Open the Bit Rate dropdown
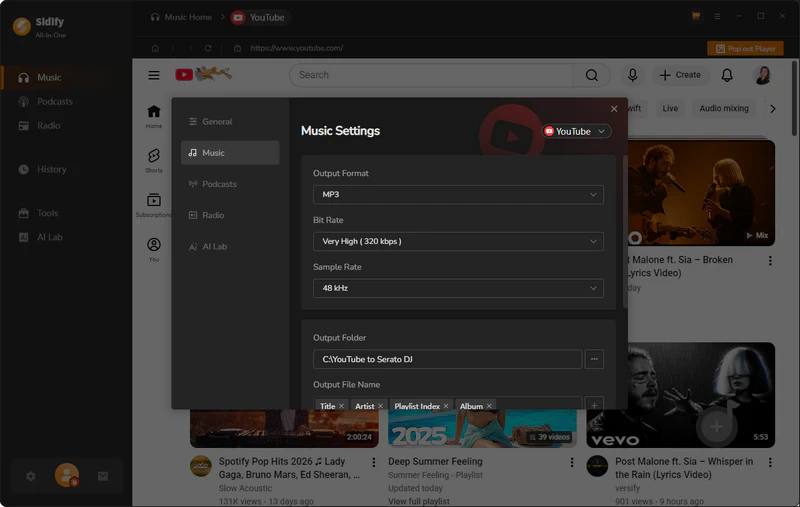The image size is (800, 507). pyautogui.click(x=458, y=241)
